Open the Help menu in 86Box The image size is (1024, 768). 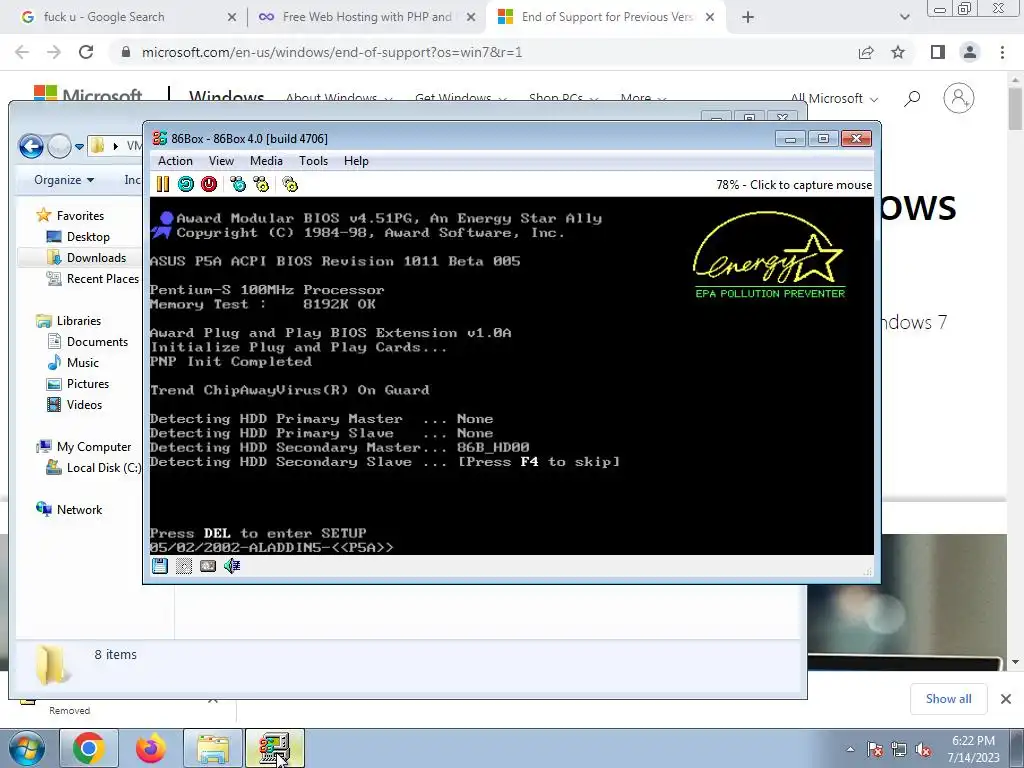tap(357, 161)
